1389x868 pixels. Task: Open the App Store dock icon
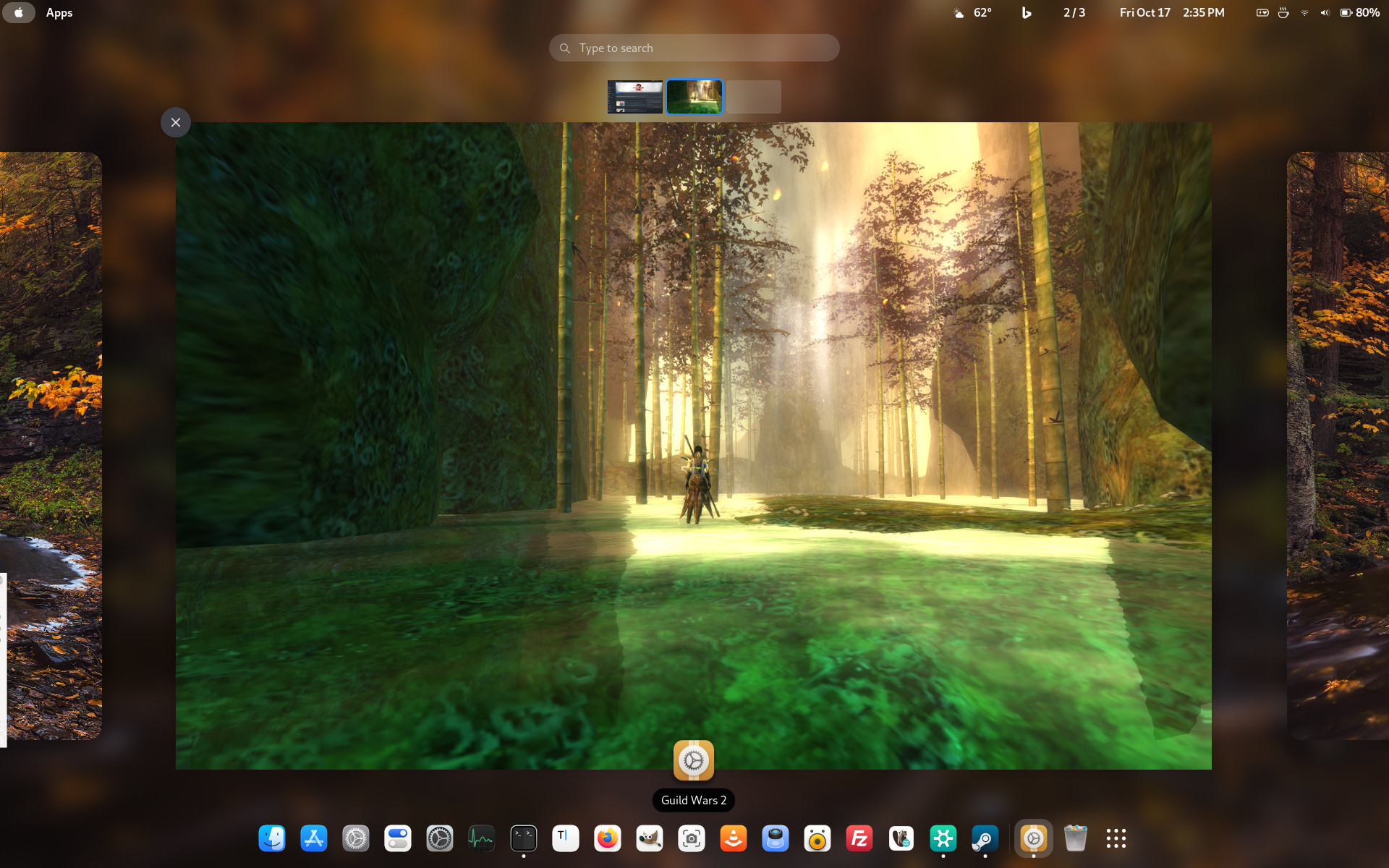coord(314,838)
